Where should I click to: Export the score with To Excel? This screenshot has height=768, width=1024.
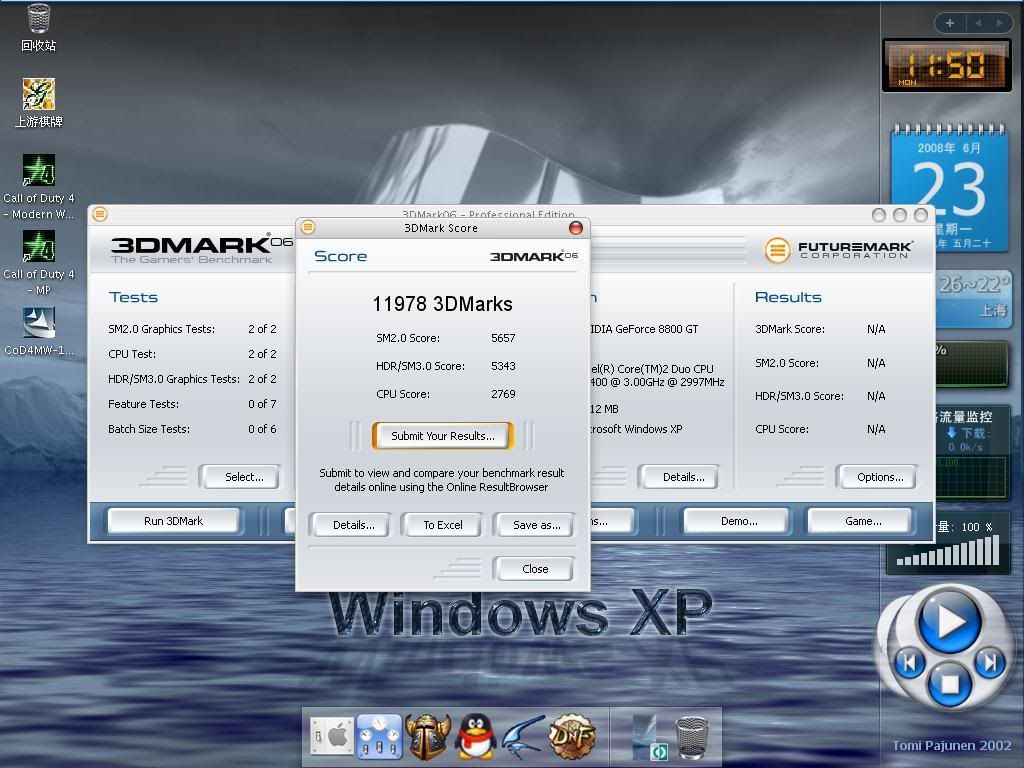pos(443,525)
